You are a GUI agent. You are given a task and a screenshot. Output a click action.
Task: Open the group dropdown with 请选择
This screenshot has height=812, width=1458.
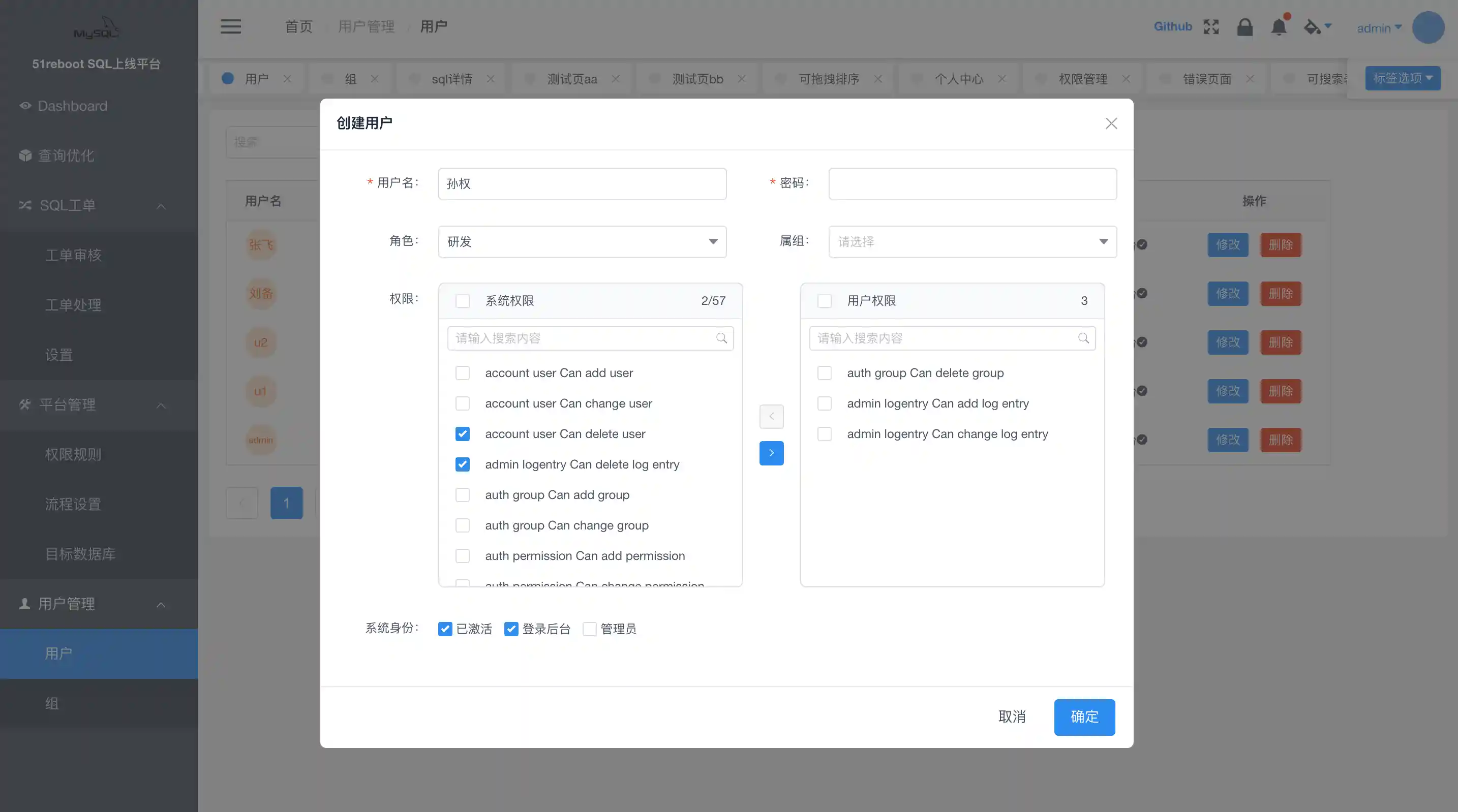pos(972,242)
